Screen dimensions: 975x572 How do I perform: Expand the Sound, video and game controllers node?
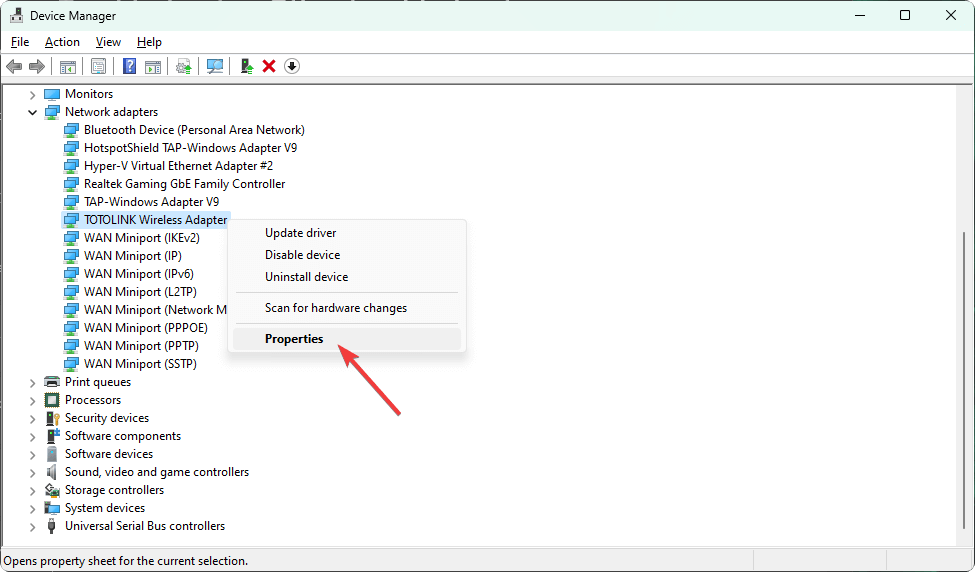pyautogui.click(x=32, y=473)
